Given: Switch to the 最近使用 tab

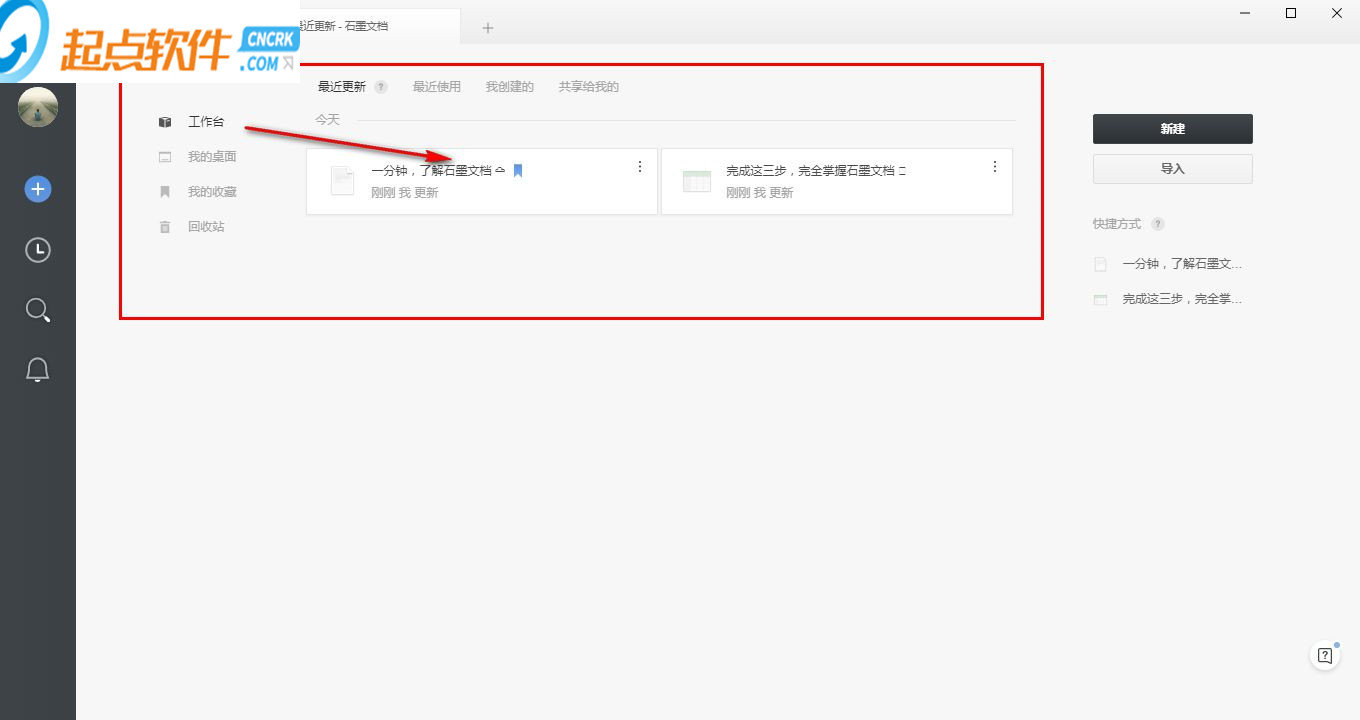Looking at the screenshot, I should pos(437,87).
